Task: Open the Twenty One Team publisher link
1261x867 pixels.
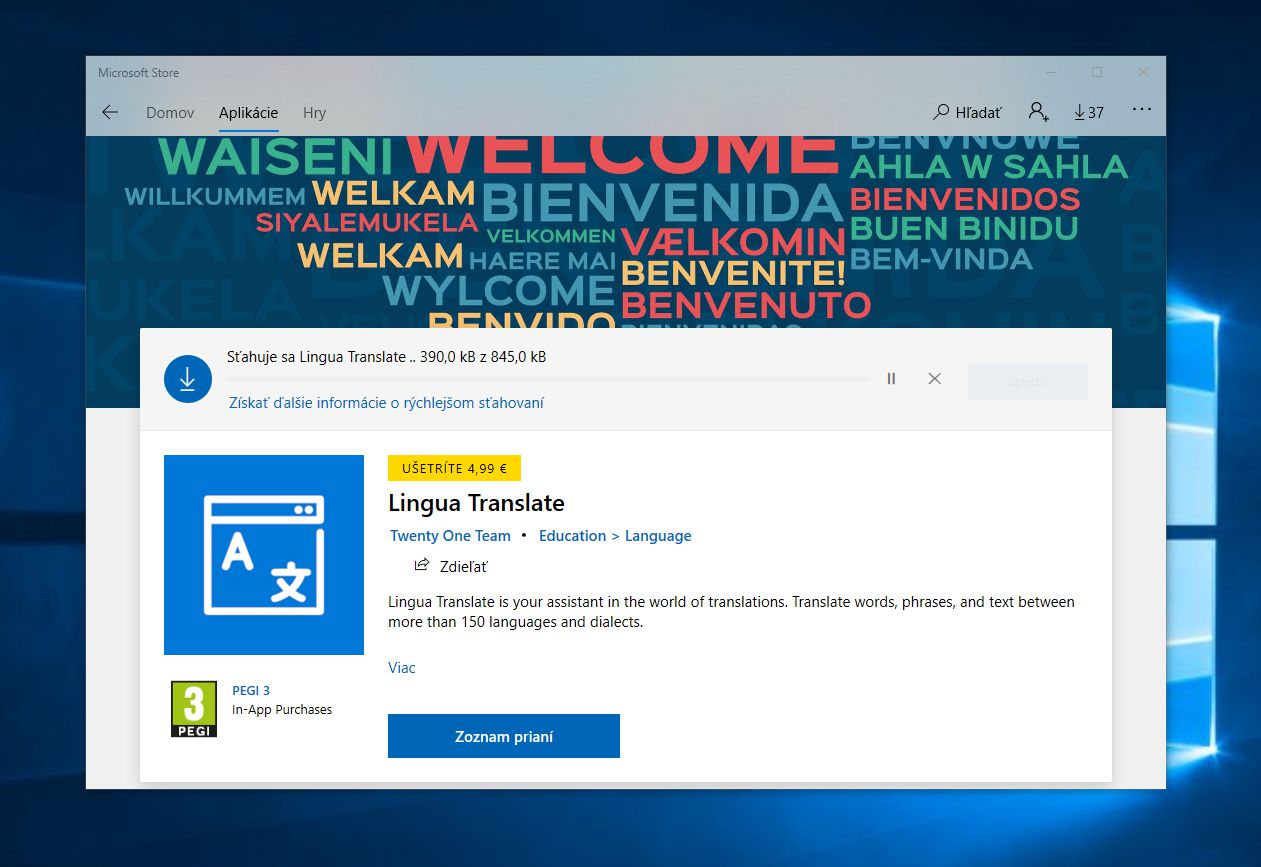Action: click(450, 536)
